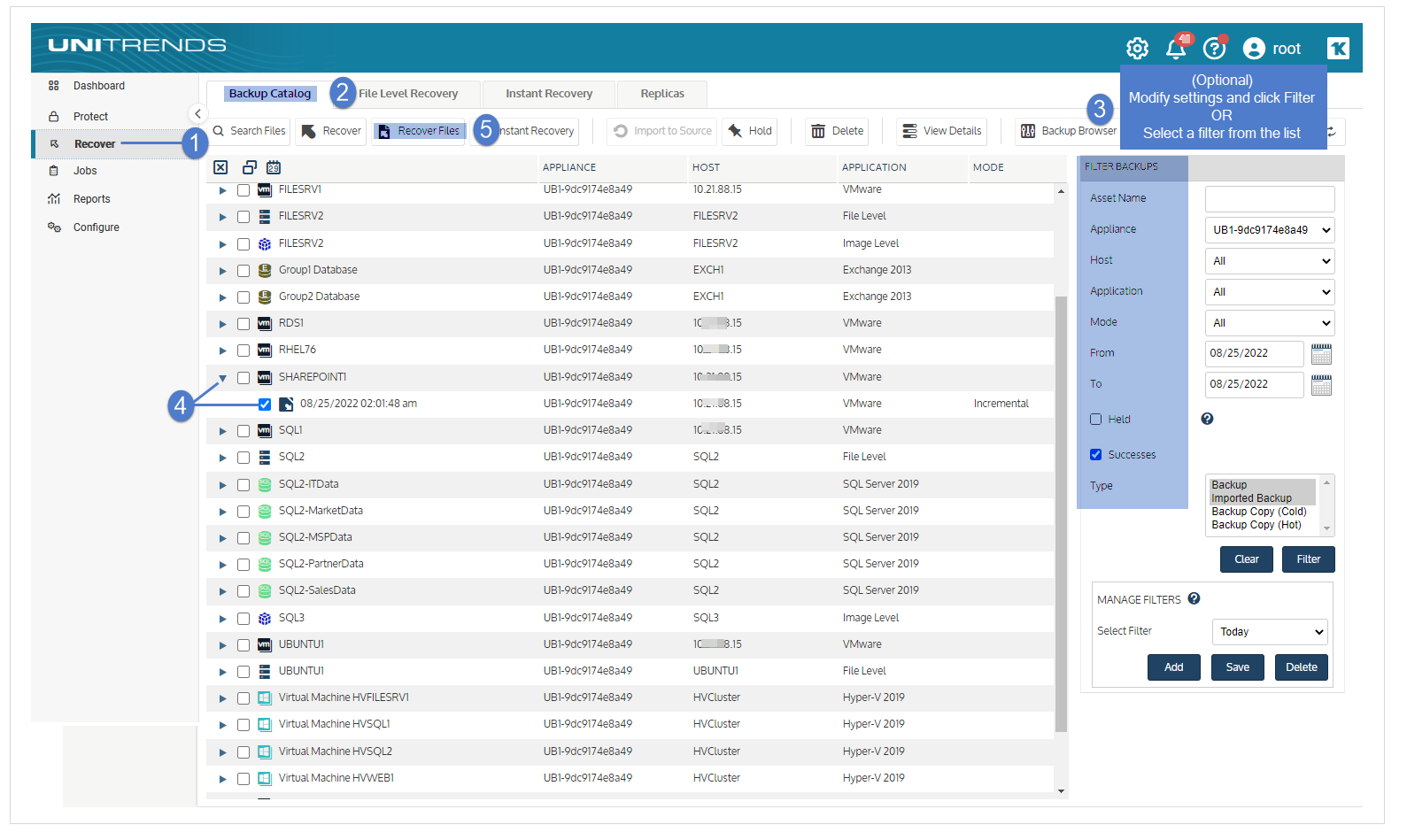Collapse the left navigation sidebar arrow
Screen dimensions: 1407x840
click(197, 113)
